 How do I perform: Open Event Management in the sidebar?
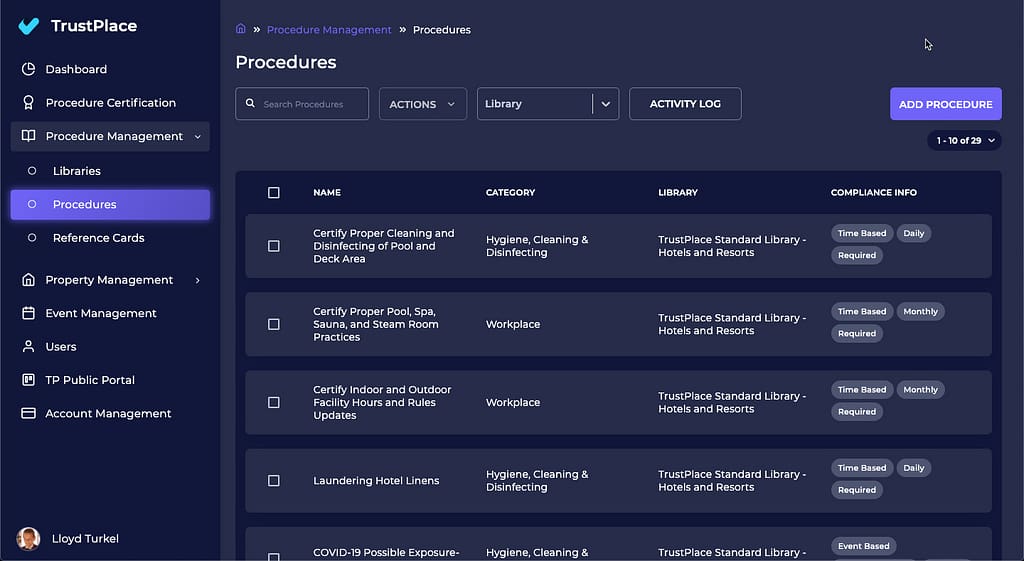pos(101,313)
